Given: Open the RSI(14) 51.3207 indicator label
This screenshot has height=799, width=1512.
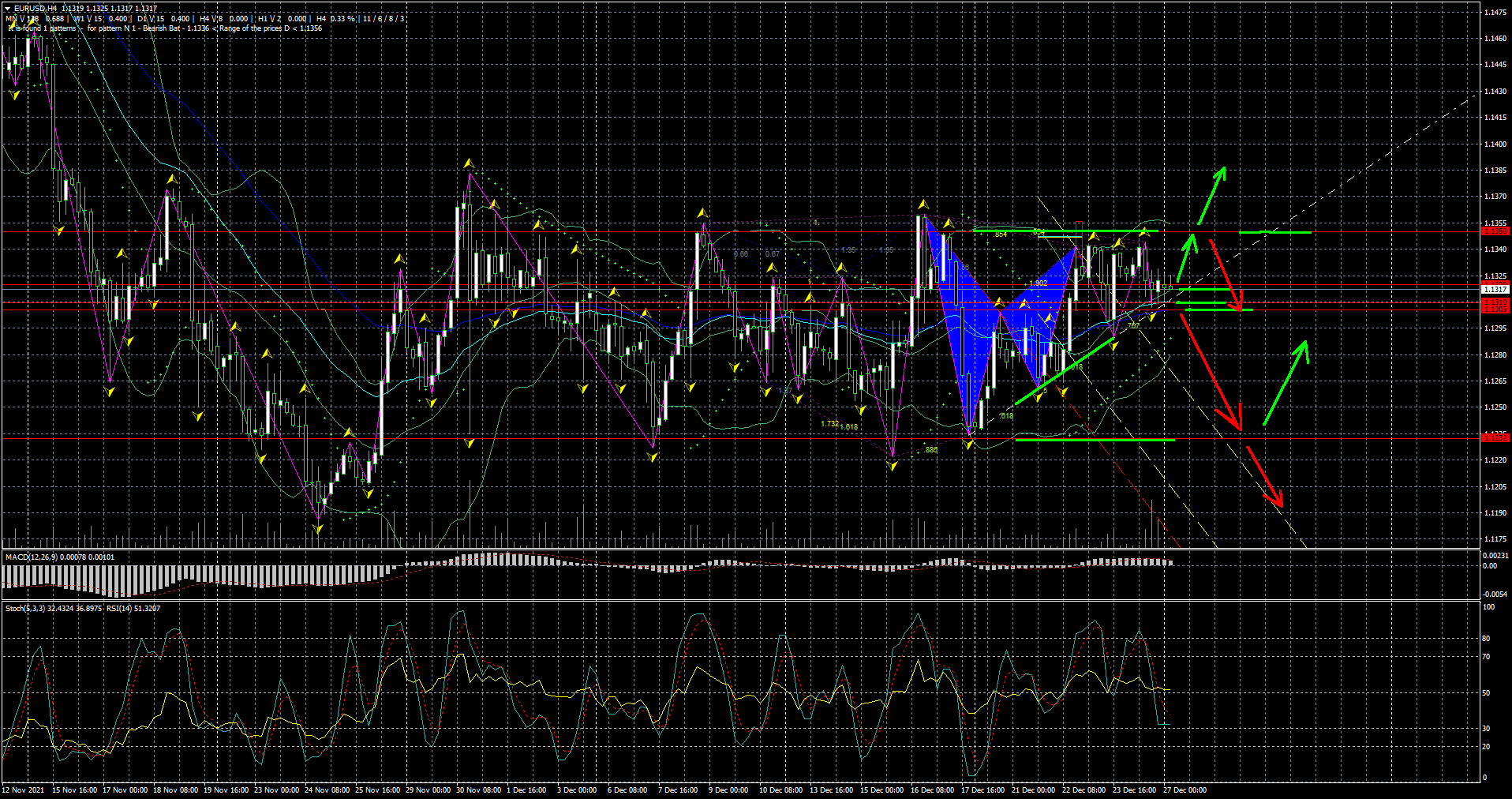Looking at the screenshot, I should 133,609.
